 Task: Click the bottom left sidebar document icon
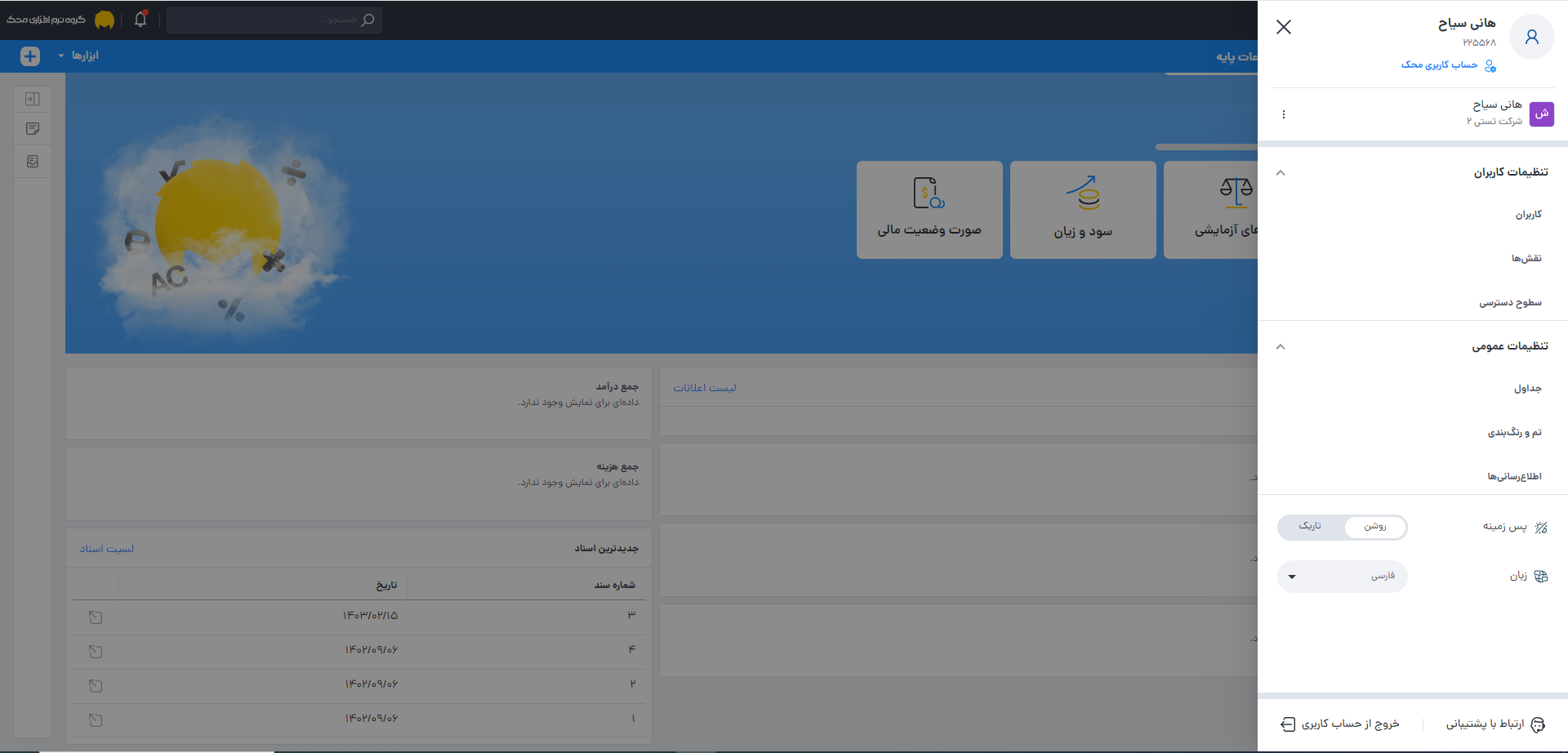coord(33,162)
